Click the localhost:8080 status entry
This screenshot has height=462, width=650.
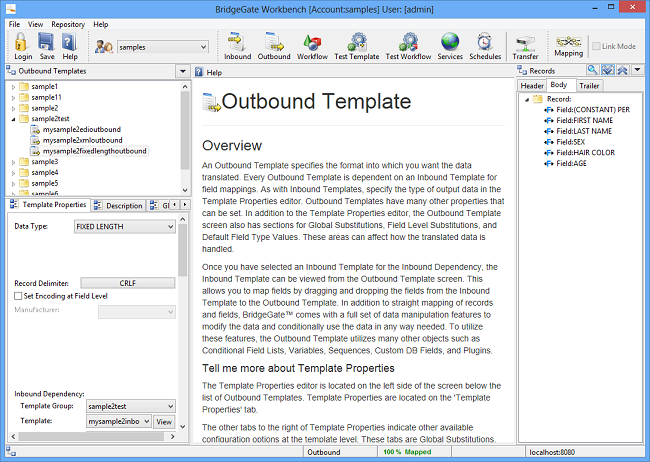click(x=552, y=452)
